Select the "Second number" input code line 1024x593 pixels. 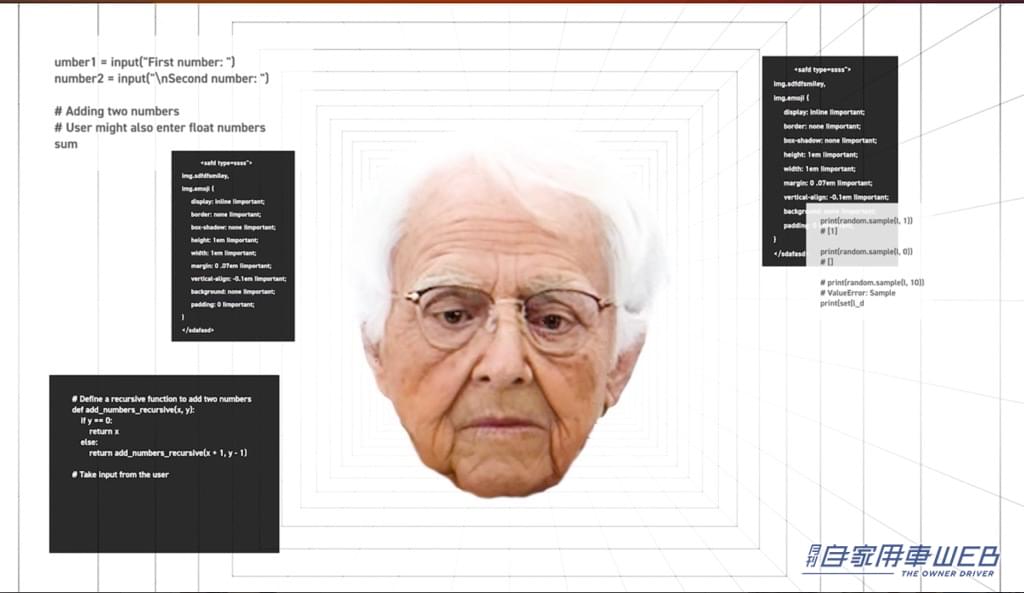tap(161, 78)
